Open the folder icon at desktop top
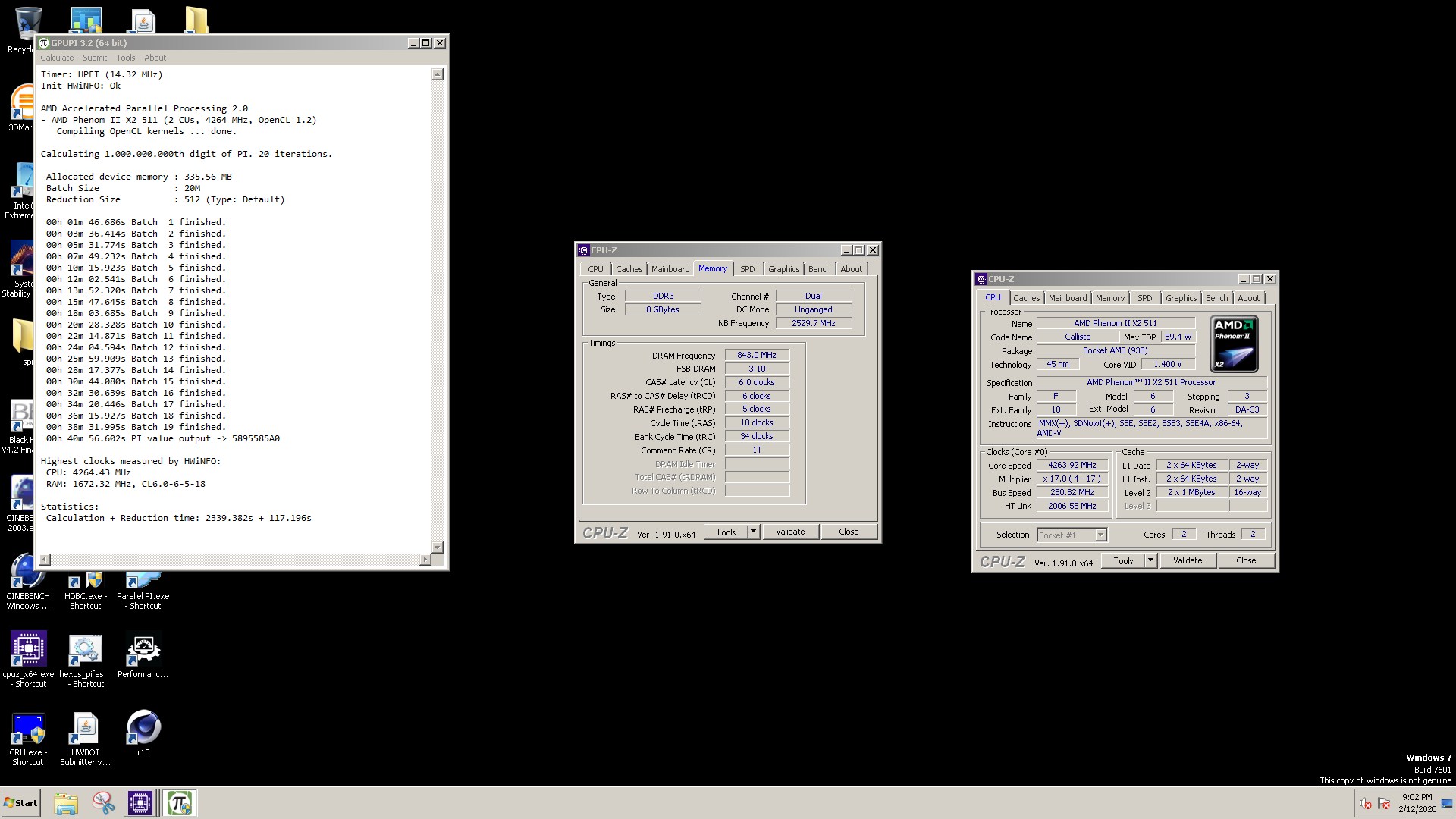 pos(196,20)
